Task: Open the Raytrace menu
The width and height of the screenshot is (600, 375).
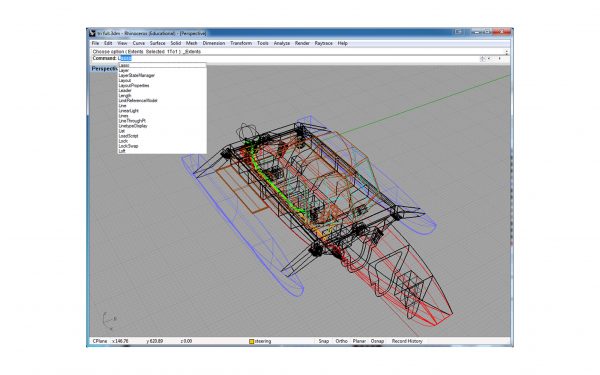Action: coord(323,43)
